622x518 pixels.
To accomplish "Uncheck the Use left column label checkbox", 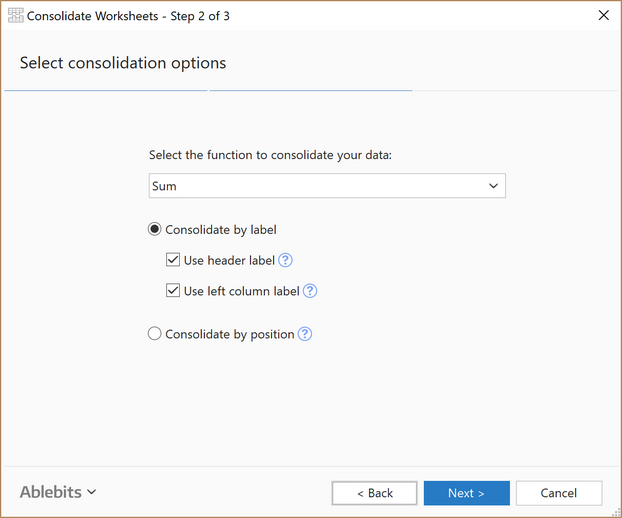I will coord(173,291).
